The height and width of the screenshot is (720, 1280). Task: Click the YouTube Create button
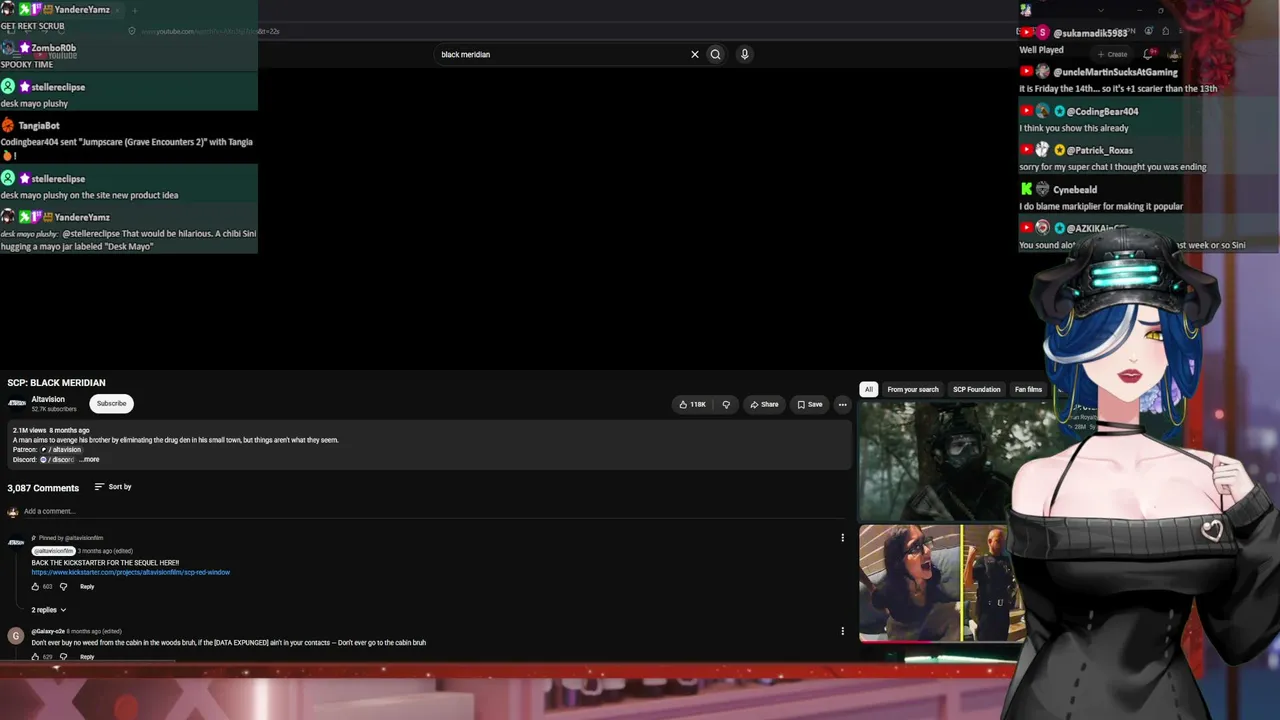click(1112, 54)
